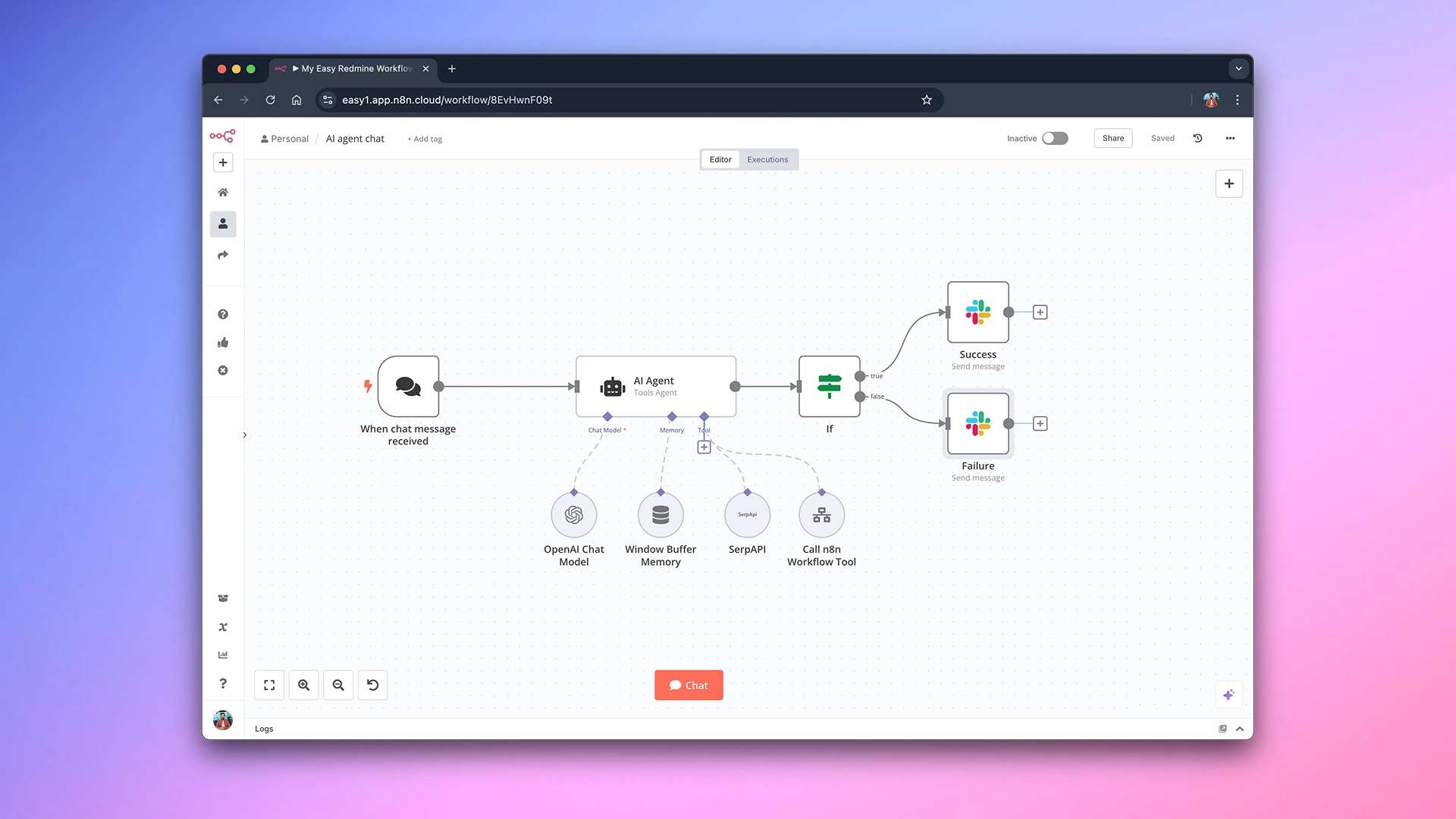Open workflow version history
The height and width of the screenshot is (819, 1456).
[1197, 138]
